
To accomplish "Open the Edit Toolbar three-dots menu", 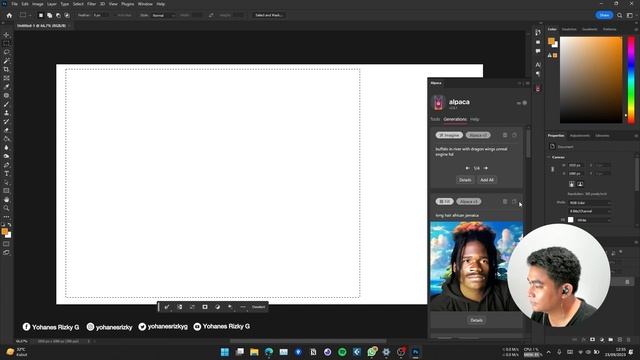I will pos(6,217).
